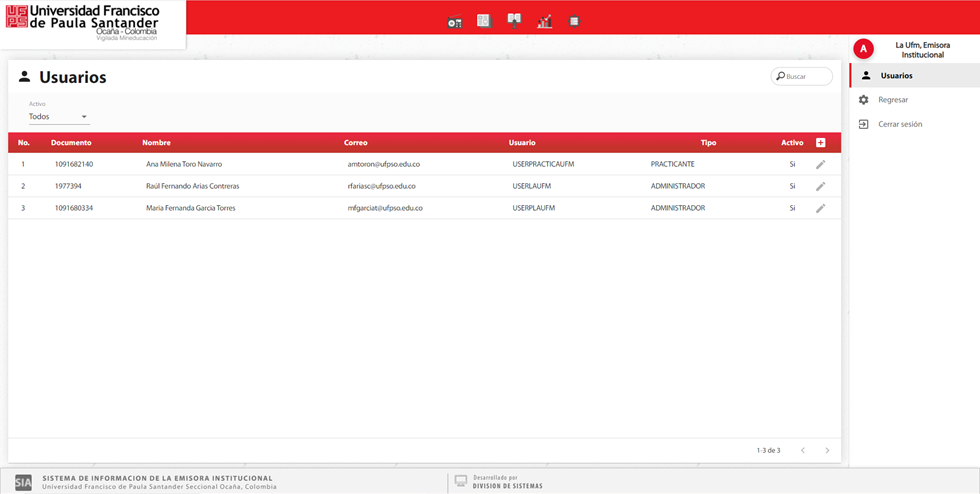Viewport: 980px width, 494px height.
Task: Click the add user plus icon
Action: [x=821, y=143]
